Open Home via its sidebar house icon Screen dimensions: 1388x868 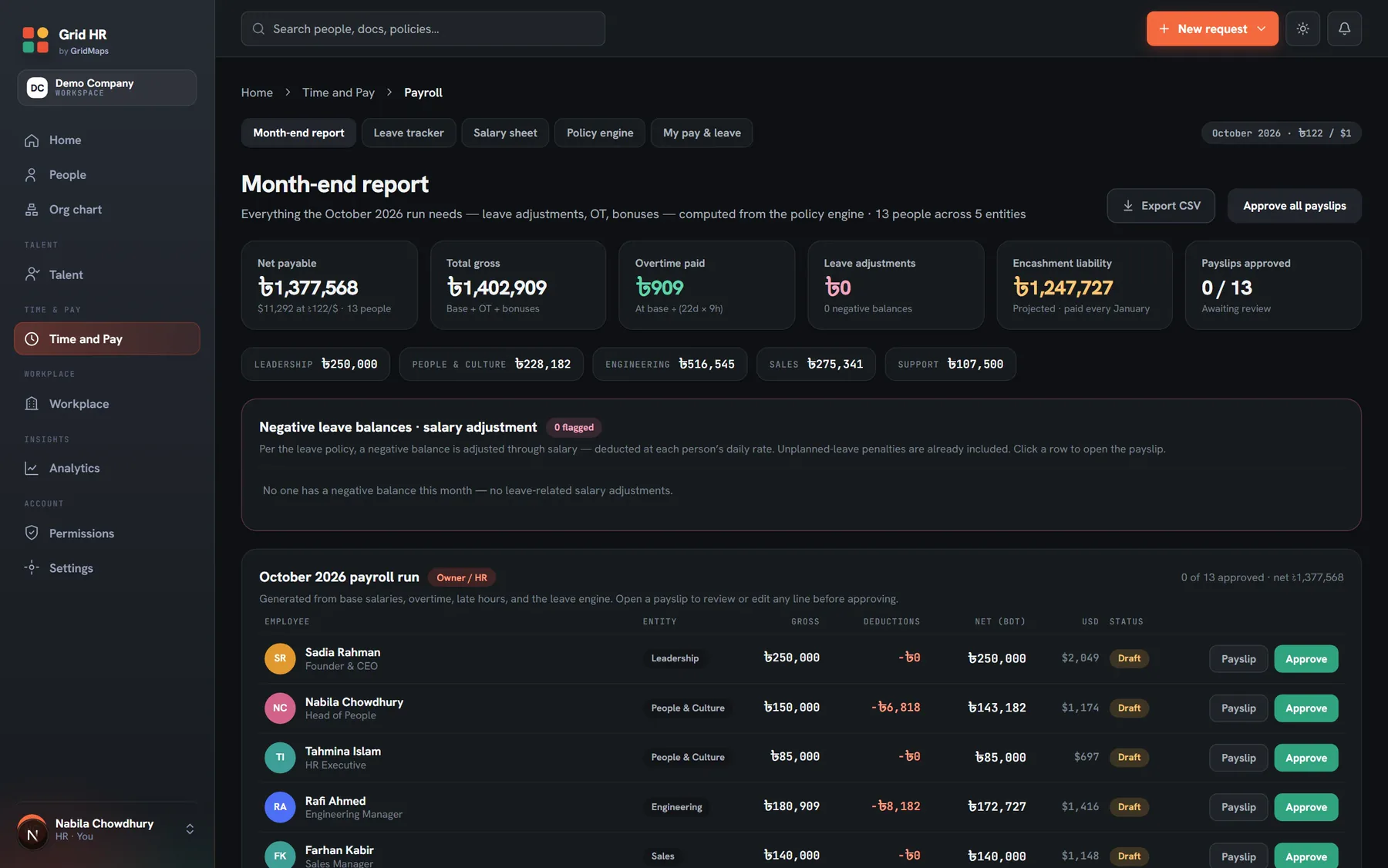click(32, 140)
